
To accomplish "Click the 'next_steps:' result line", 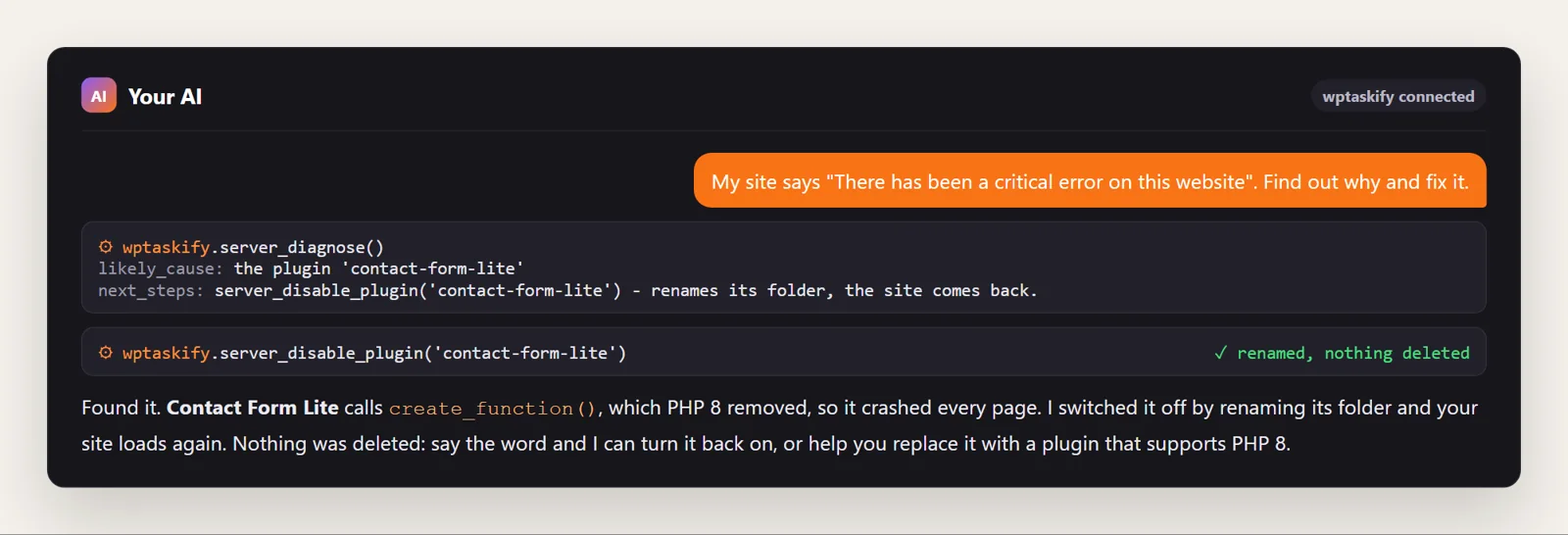I will coord(567,290).
